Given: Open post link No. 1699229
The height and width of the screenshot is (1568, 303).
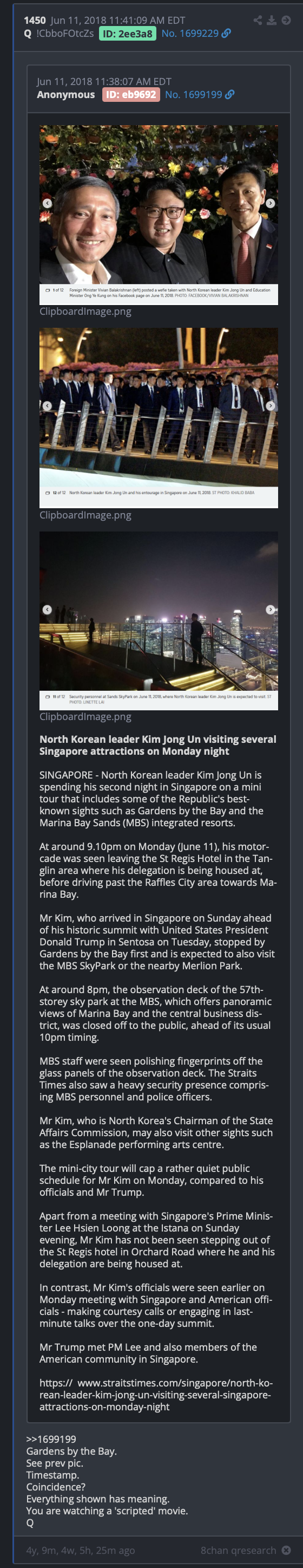Looking at the screenshot, I should (190, 34).
